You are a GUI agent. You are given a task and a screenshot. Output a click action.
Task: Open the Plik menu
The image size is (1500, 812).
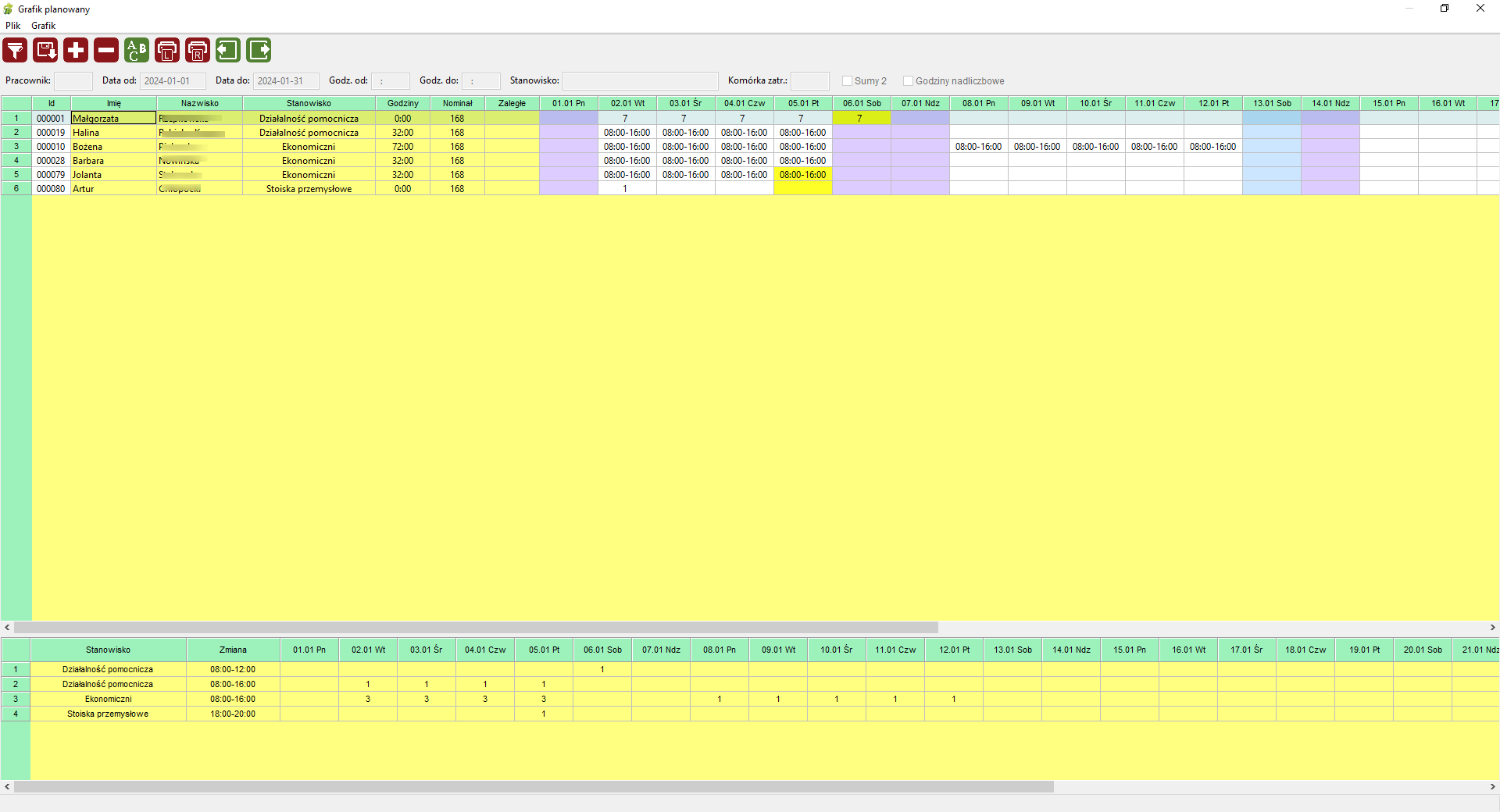[12, 26]
